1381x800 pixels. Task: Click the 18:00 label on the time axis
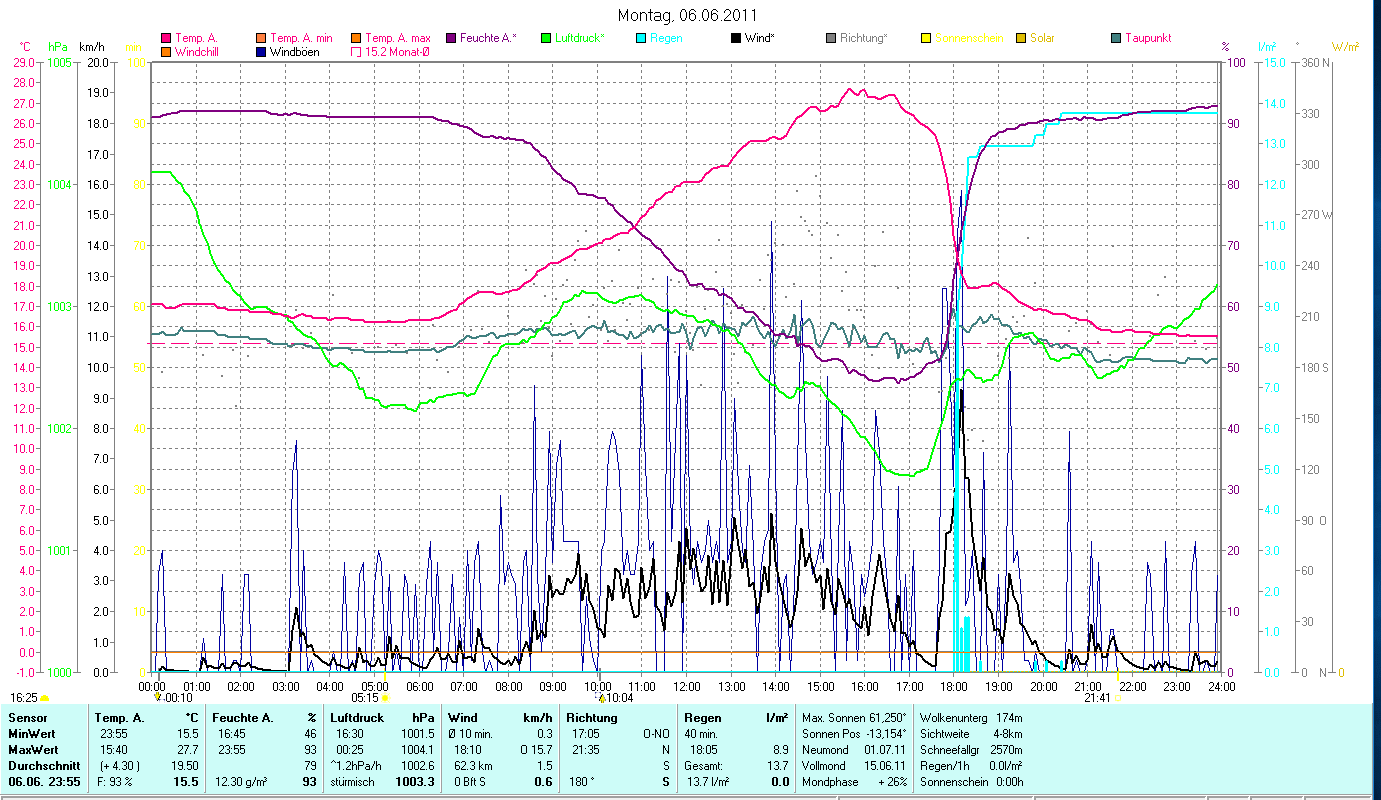[x=954, y=686]
